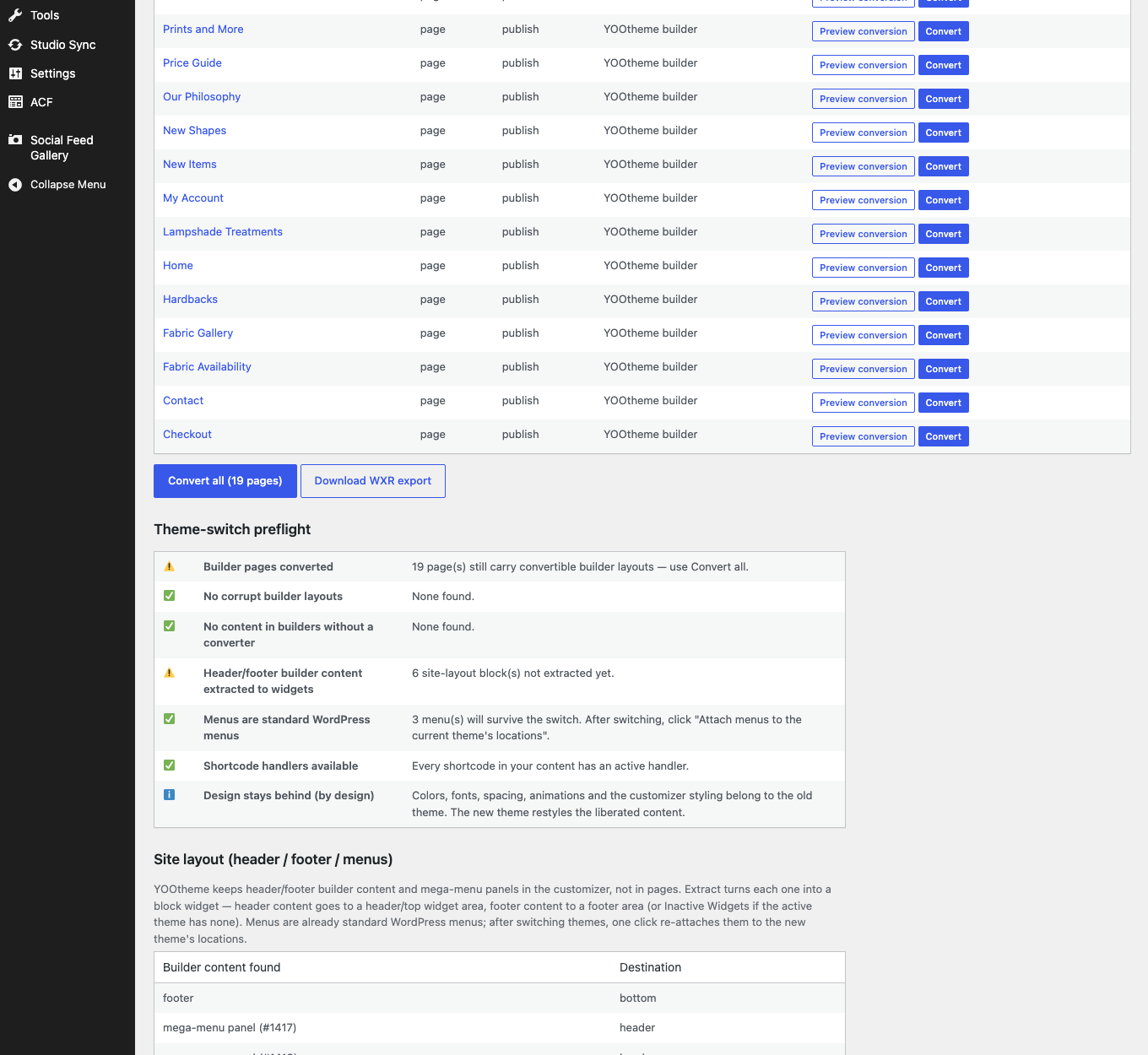
Task: Click info icon beside Design stays behind
Action: [x=169, y=795]
